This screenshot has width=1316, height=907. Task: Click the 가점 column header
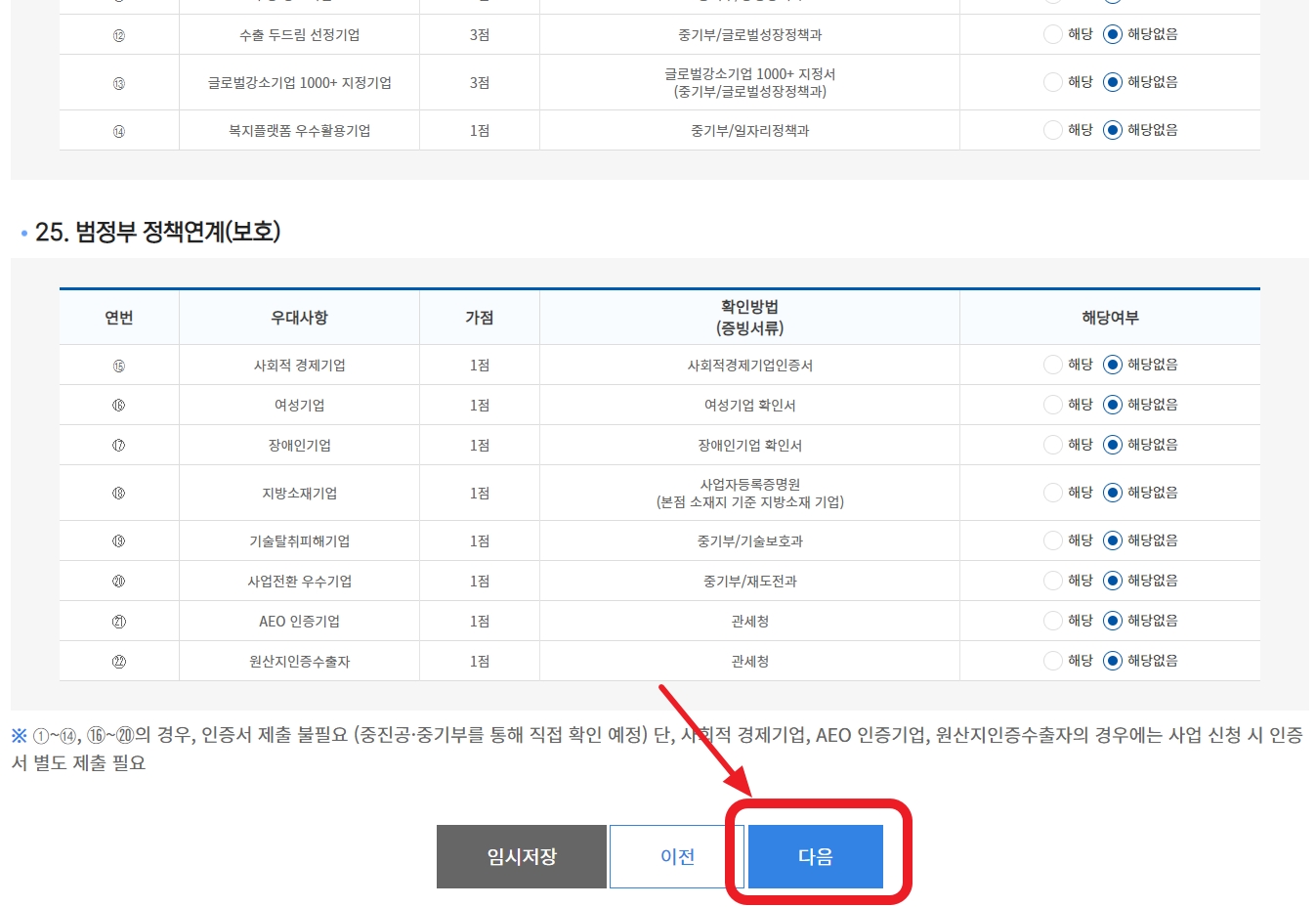coord(479,318)
